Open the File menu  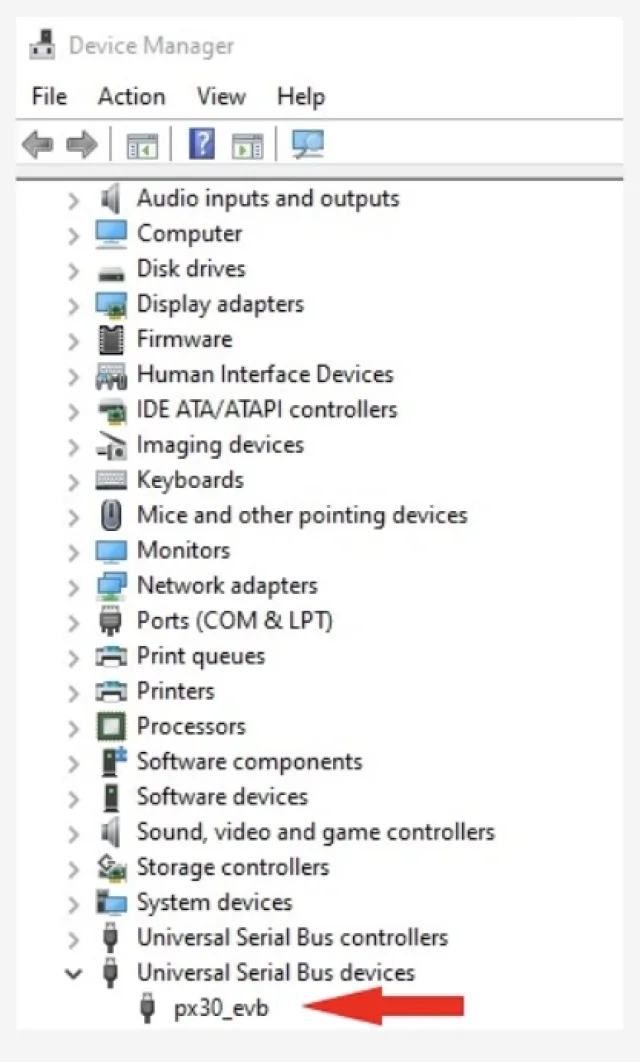coord(49,97)
